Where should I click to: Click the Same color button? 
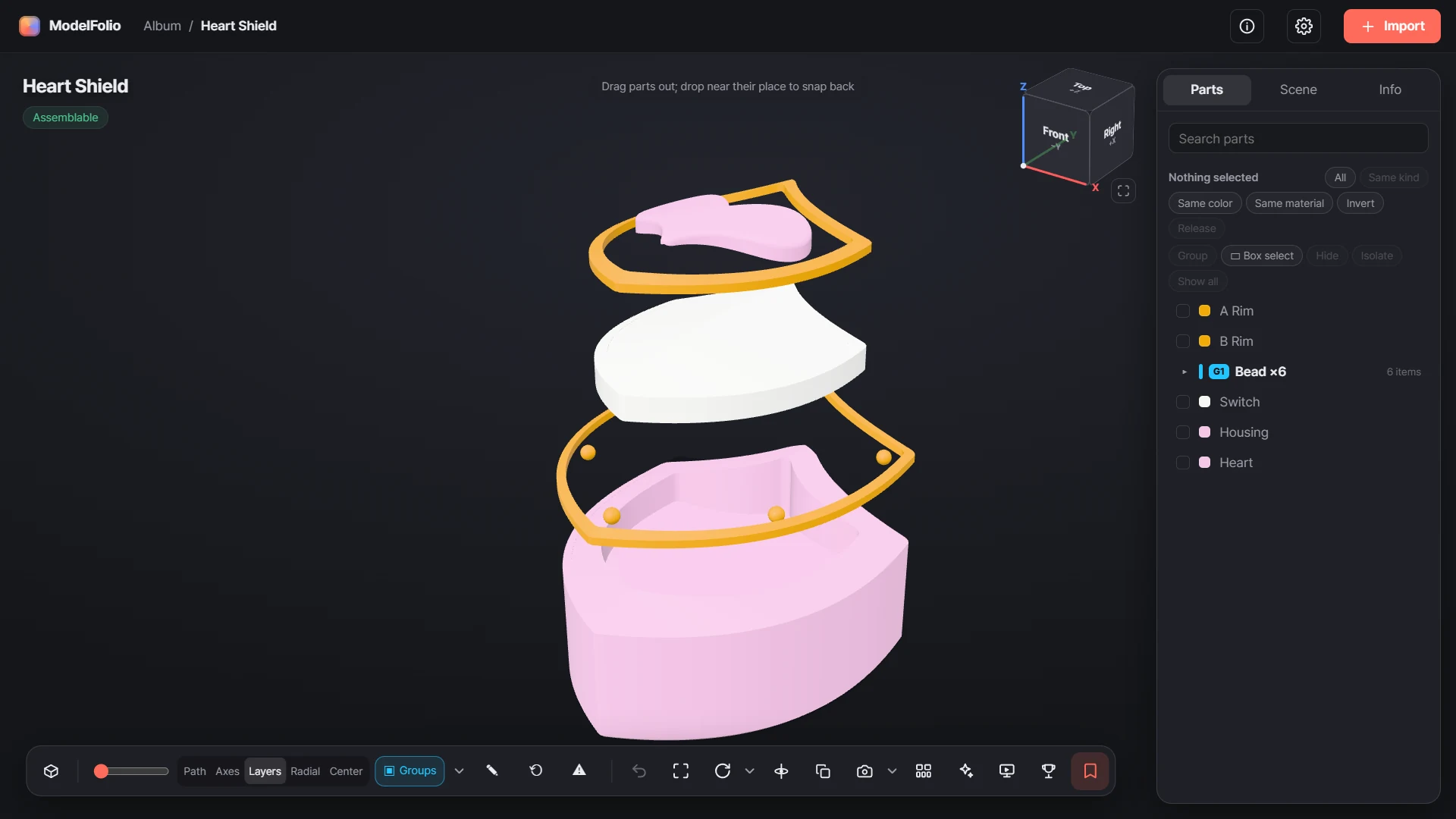click(1205, 203)
